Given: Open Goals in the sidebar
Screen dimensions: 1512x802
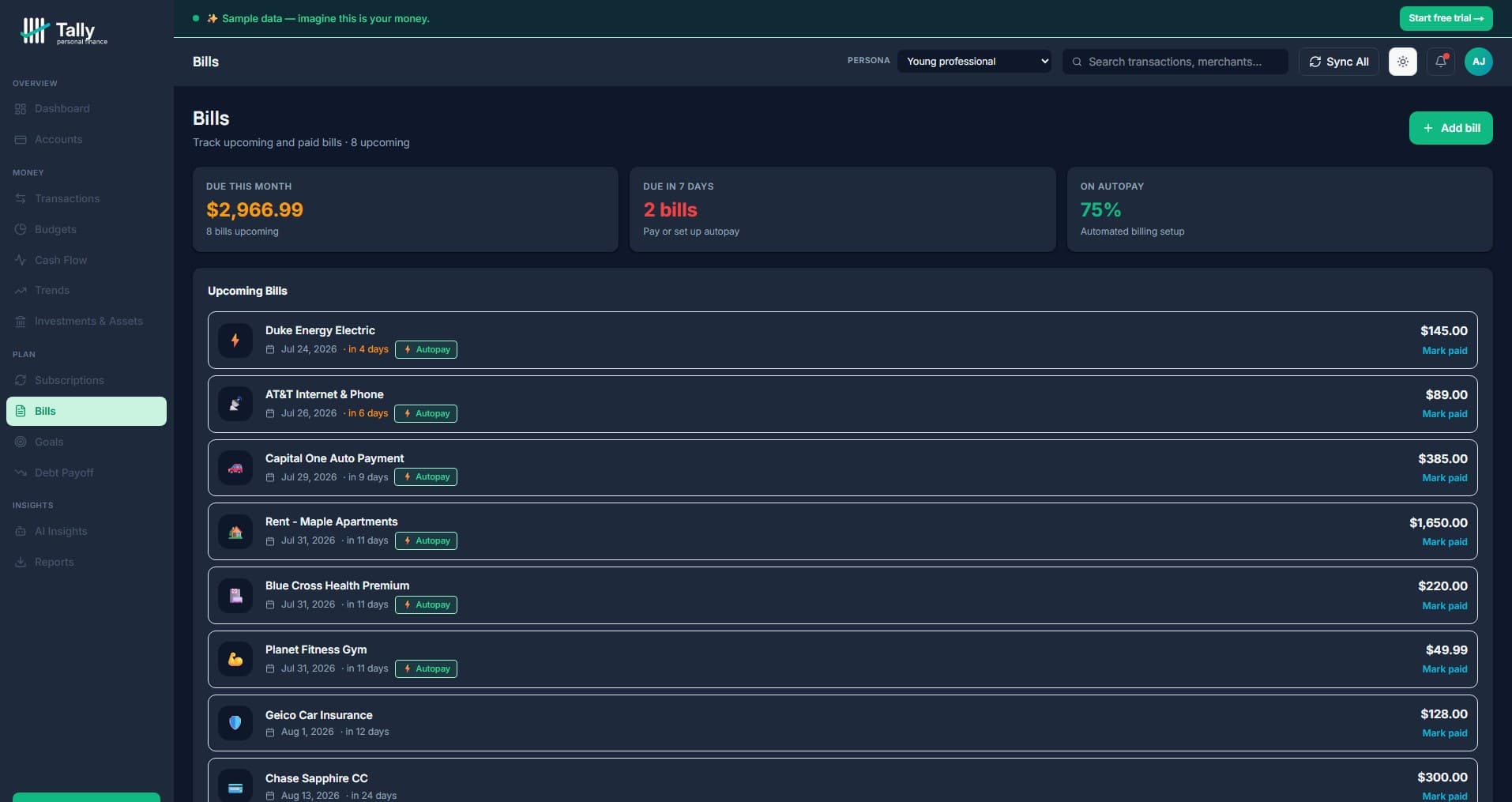Looking at the screenshot, I should tap(86, 442).
